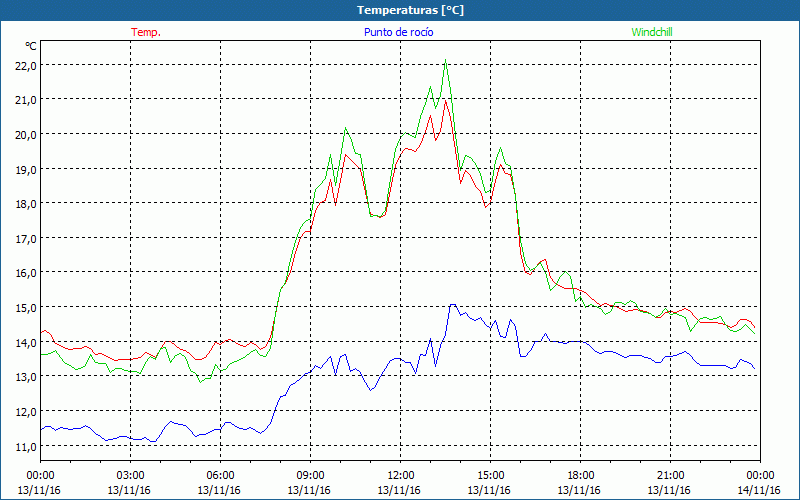The width and height of the screenshot is (800, 500).
Task: Click the 12:00 time axis label
Action: click(401, 476)
